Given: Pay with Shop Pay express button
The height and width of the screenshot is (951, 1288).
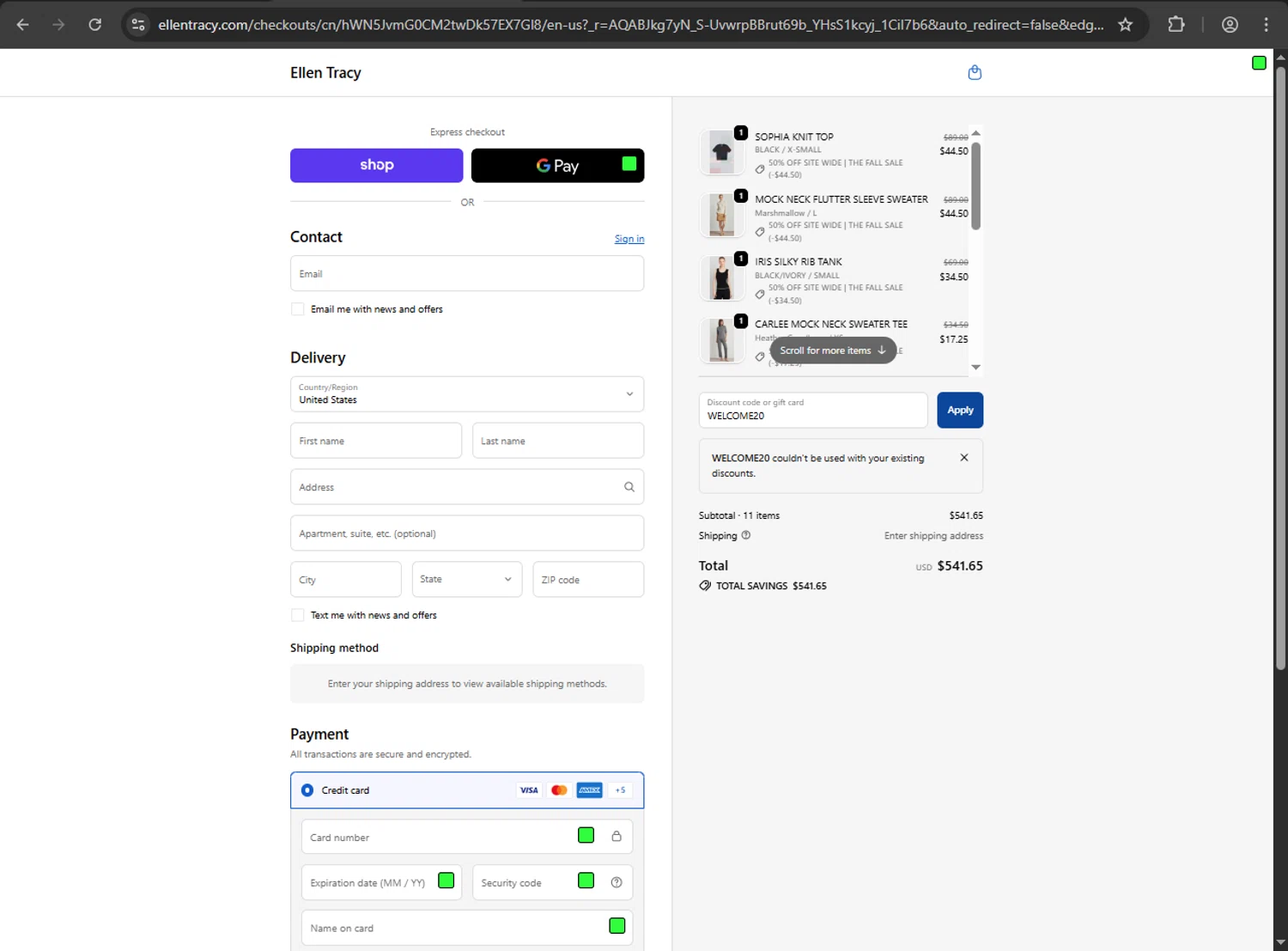Looking at the screenshot, I should (x=377, y=165).
